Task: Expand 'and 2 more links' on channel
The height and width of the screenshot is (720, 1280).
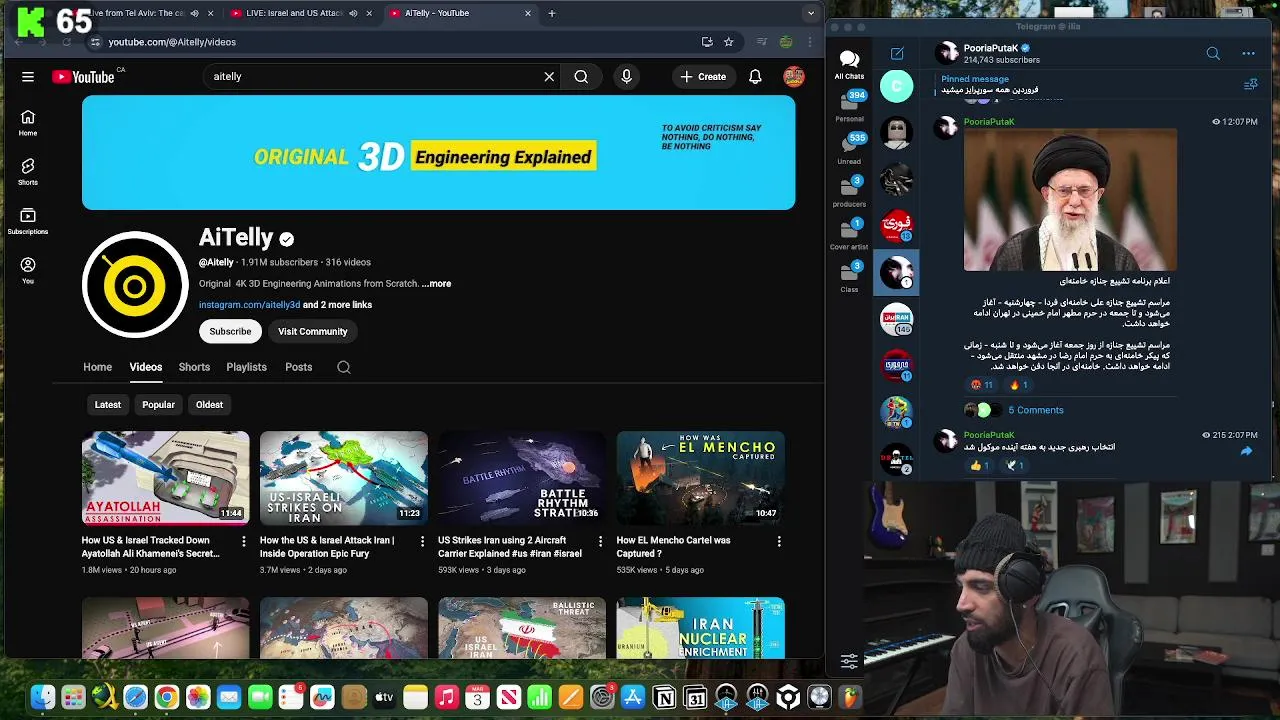Action: [337, 305]
